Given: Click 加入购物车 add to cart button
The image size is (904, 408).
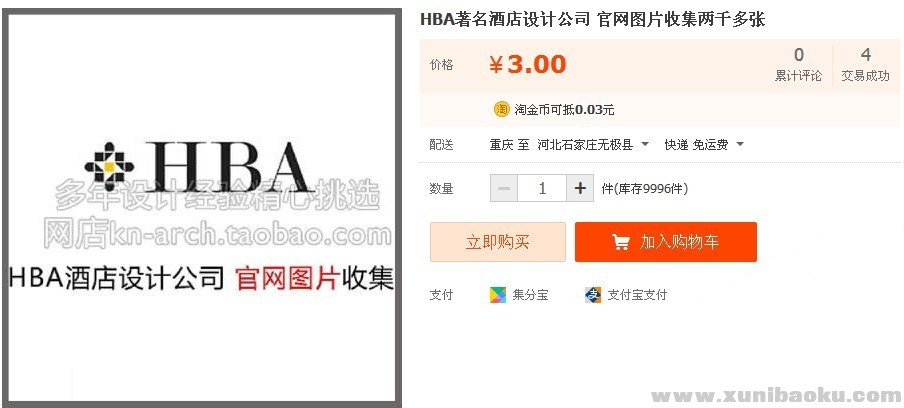Looking at the screenshot, I should tap(666, 242).
